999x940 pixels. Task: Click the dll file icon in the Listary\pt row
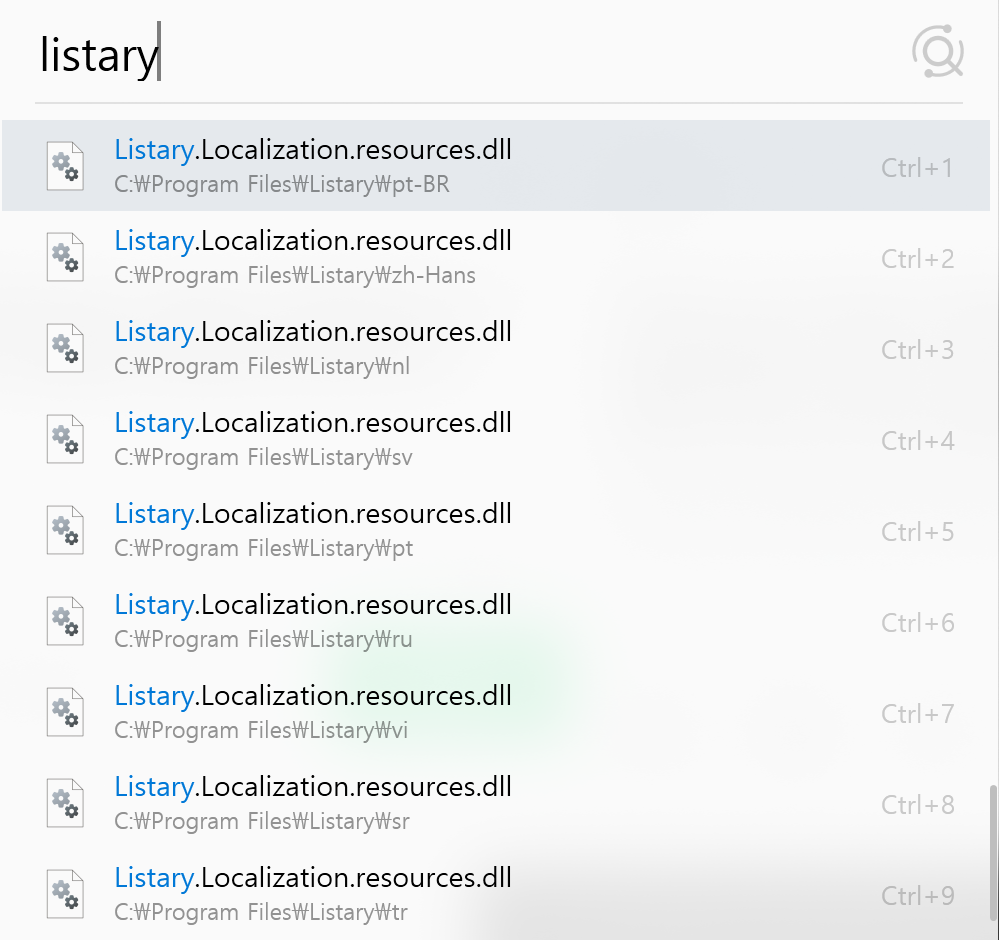[65, 530]
